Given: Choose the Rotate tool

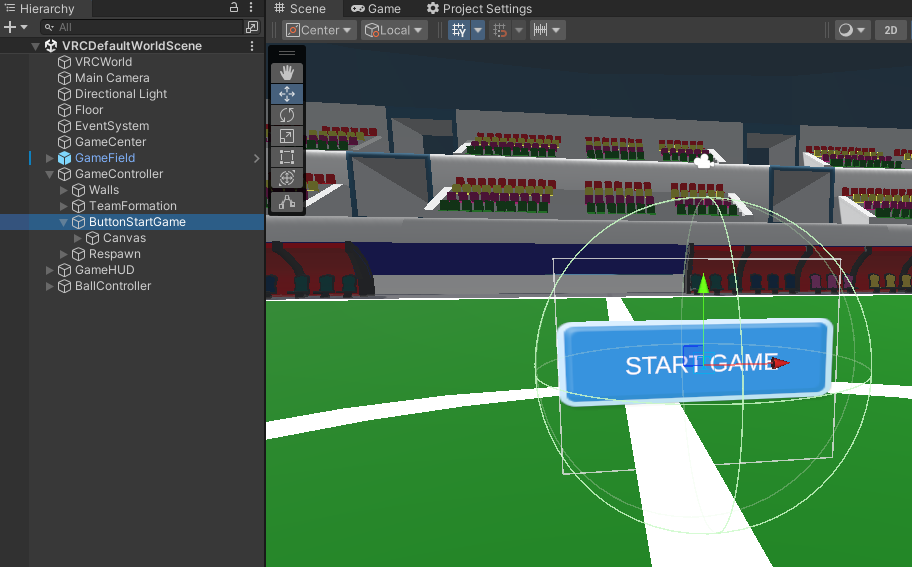Looking at the screenshot, I should click(287, 115).
